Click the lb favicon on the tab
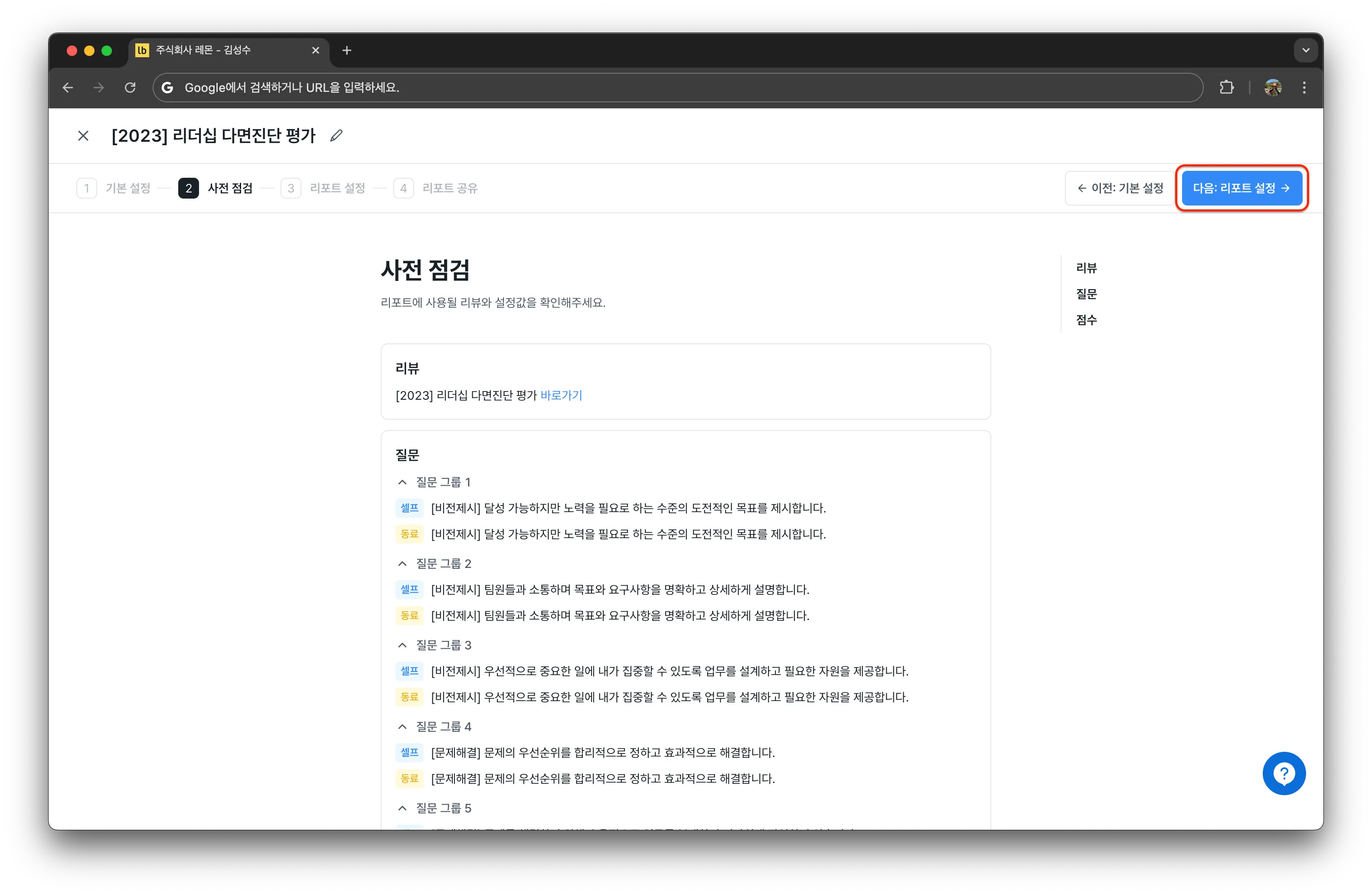The height and width of the screenshot is (894, 1372). pyautogui.click(x=142, y=50)
